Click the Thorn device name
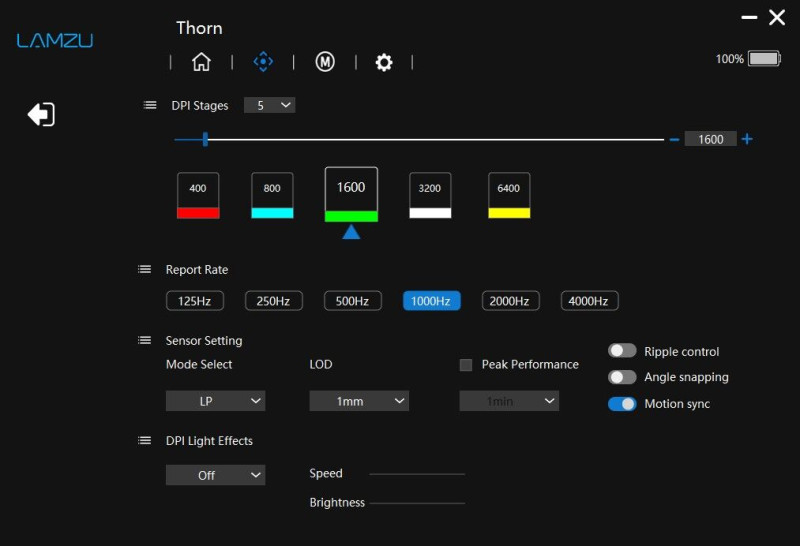 tap(199, 28)
